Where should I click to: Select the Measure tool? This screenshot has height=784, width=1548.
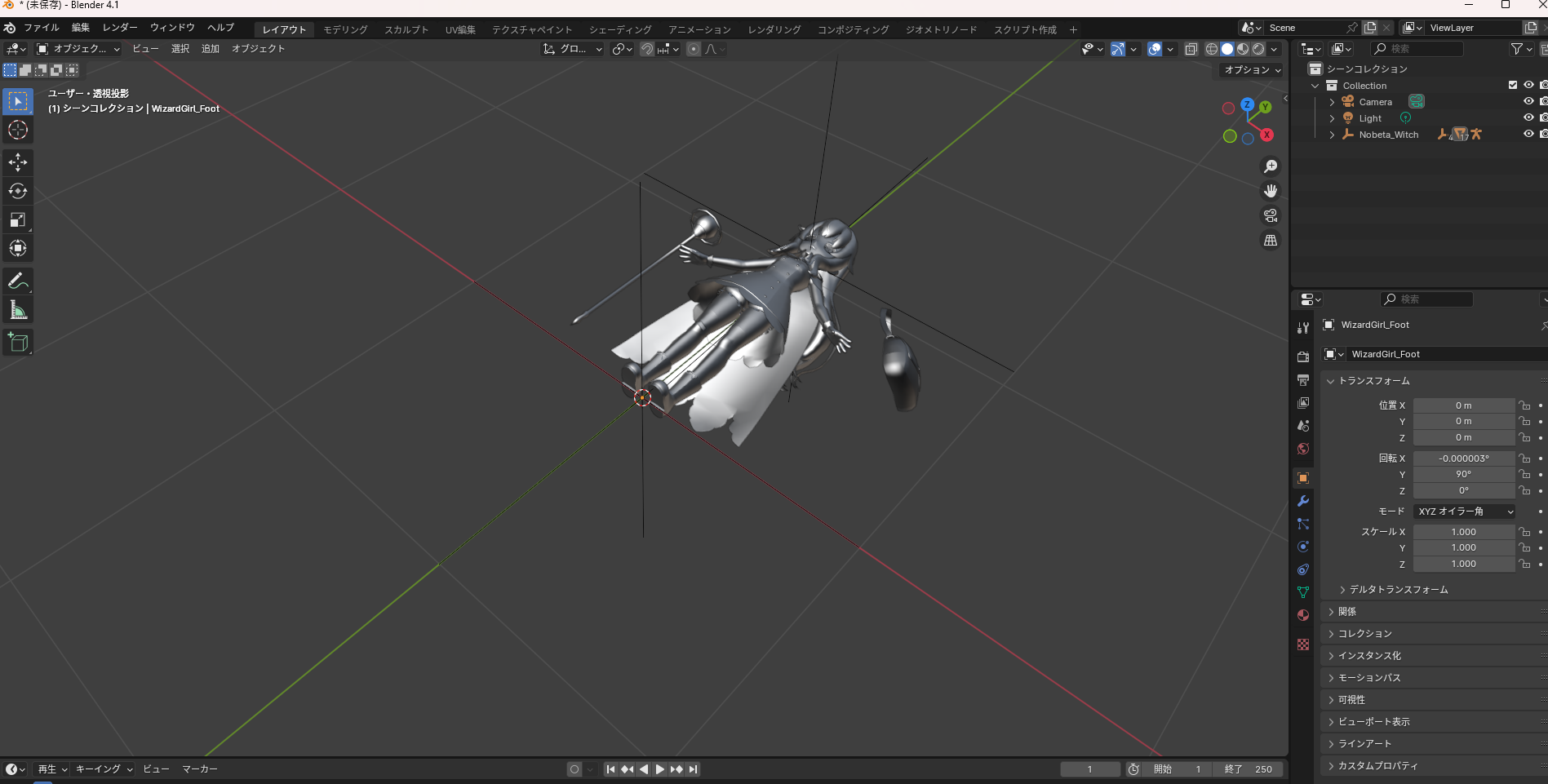click(18, 309)
